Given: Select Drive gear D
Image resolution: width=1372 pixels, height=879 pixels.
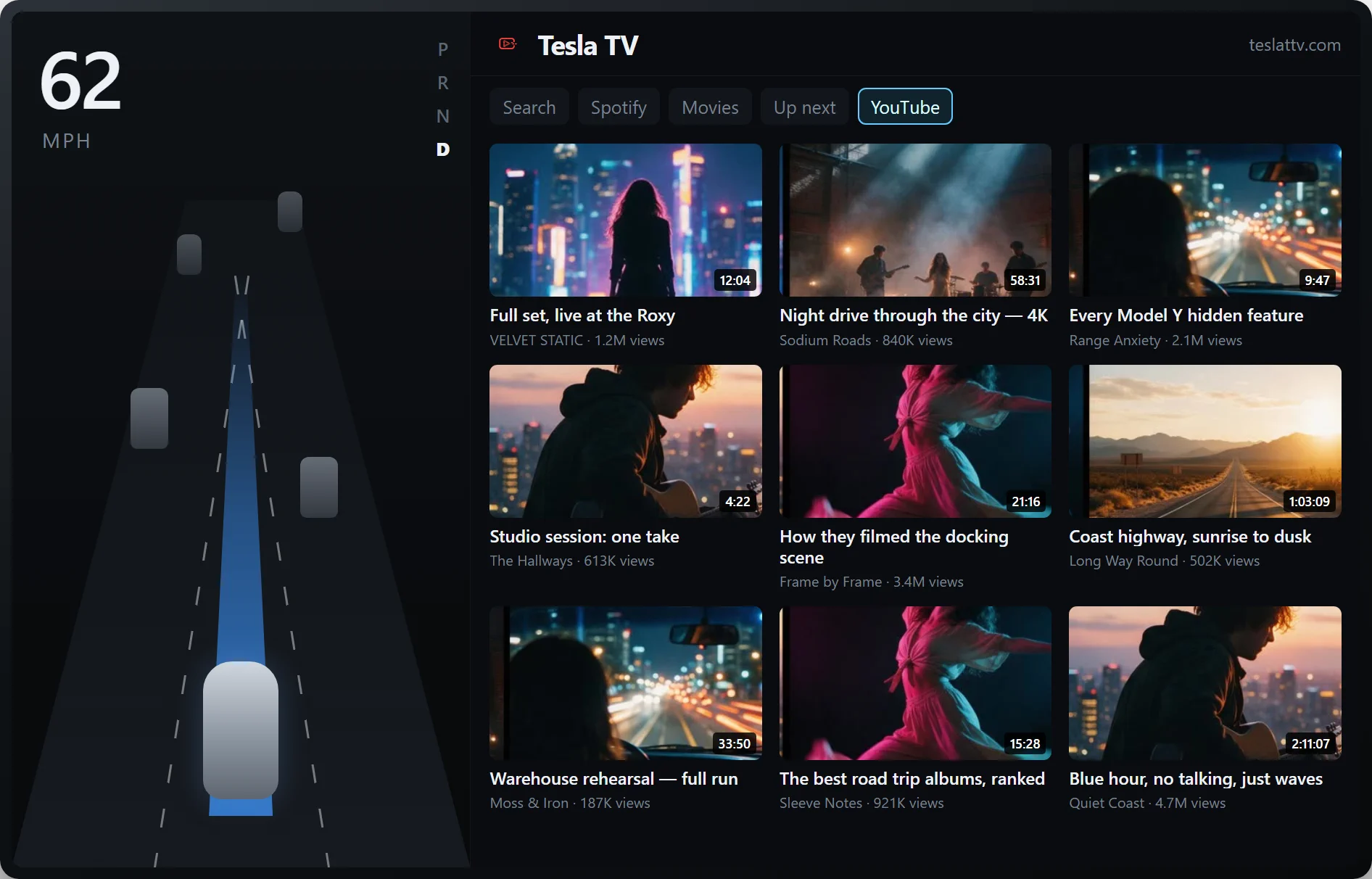Looking at the screenshot, I should point(443,149).
